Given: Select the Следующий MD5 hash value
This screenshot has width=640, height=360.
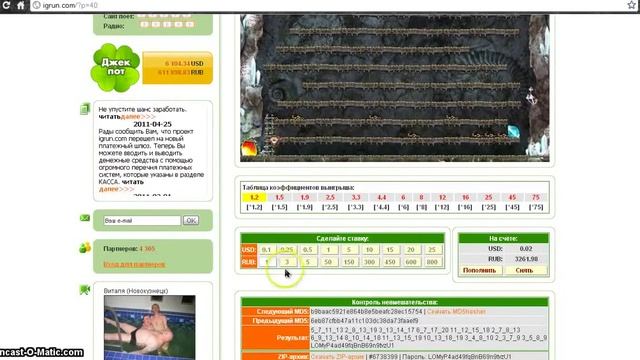Looking at the screenshot, I should click(x=366, y=311).
